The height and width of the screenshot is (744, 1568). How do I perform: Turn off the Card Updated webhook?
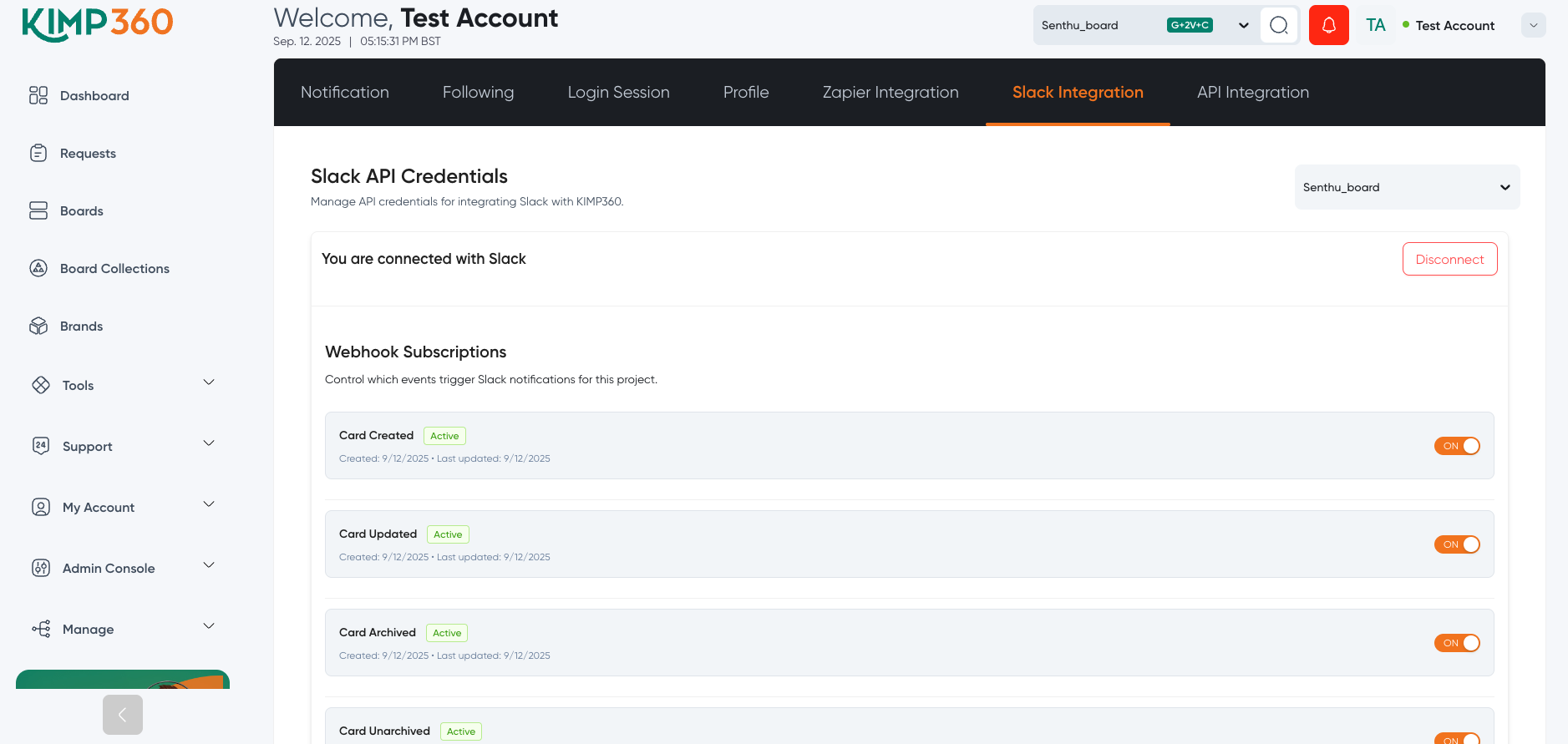1457,544
